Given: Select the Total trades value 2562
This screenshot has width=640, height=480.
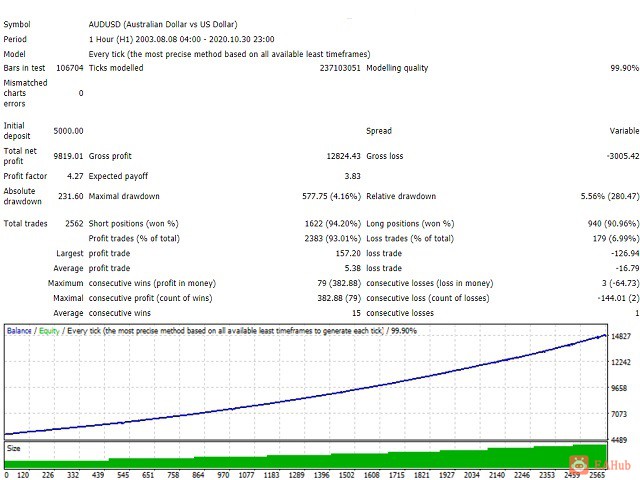Looking at the screenshot, I should coord(74,224).
